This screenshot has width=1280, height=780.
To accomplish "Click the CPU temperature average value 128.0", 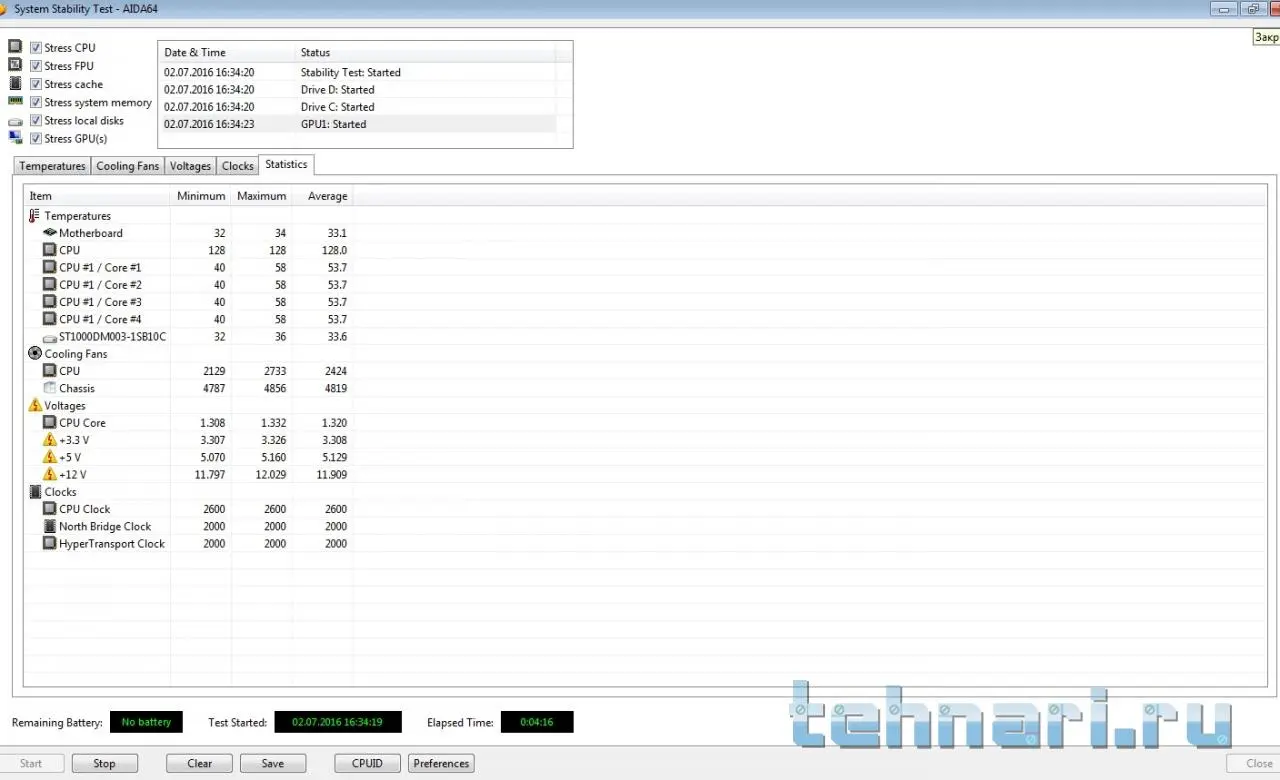I will (x=333, y=250).
